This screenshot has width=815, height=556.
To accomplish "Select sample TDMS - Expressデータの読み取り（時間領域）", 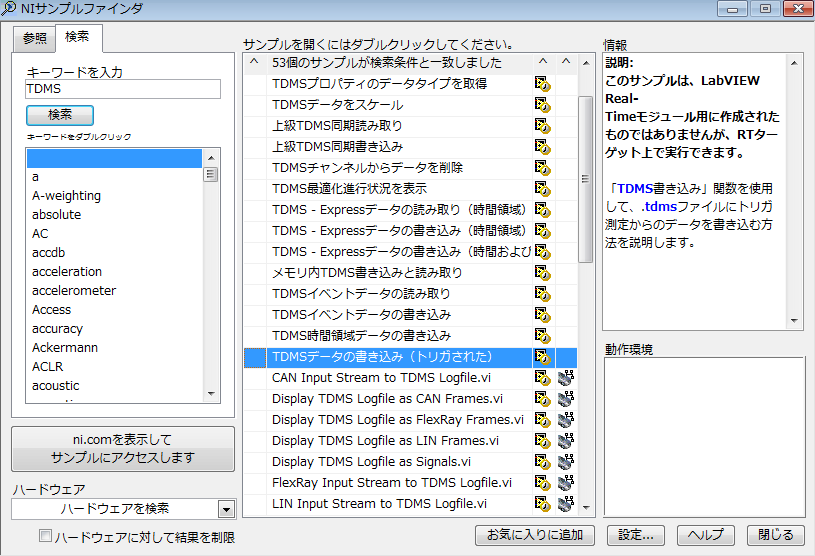I will (x=399, y=210).
